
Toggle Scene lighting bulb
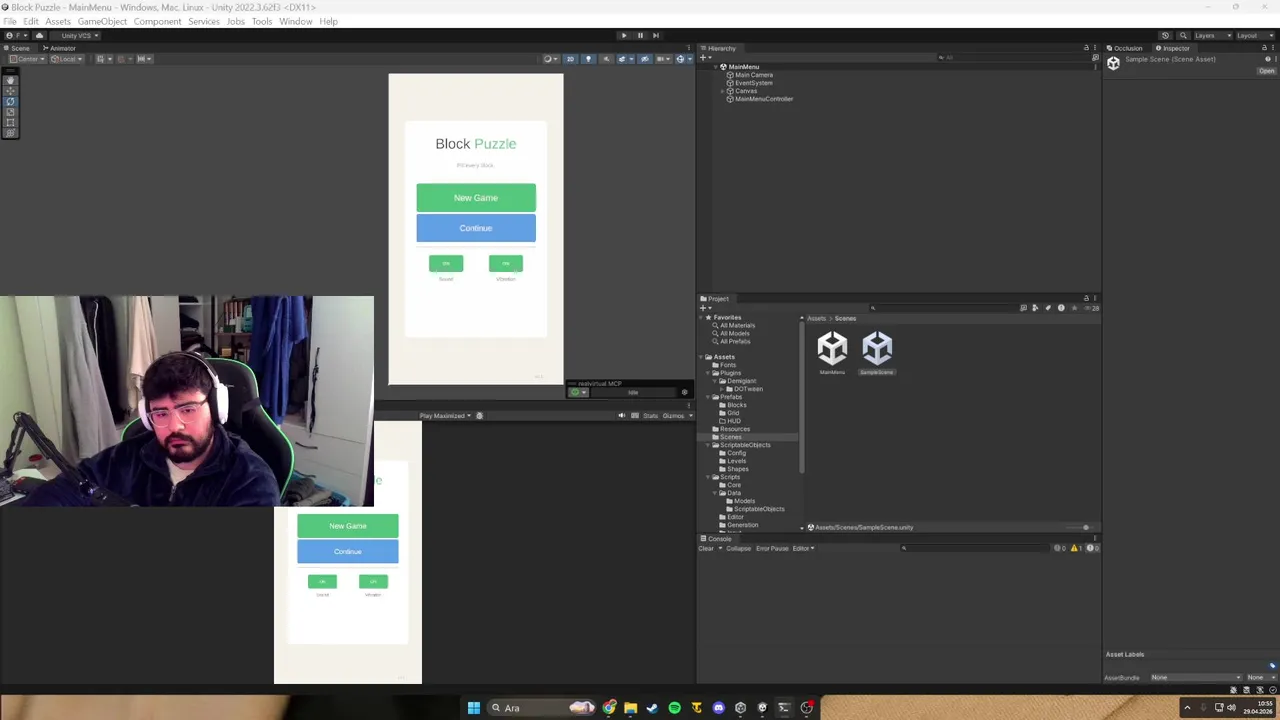pyautogui.click(x=588, y=59)
